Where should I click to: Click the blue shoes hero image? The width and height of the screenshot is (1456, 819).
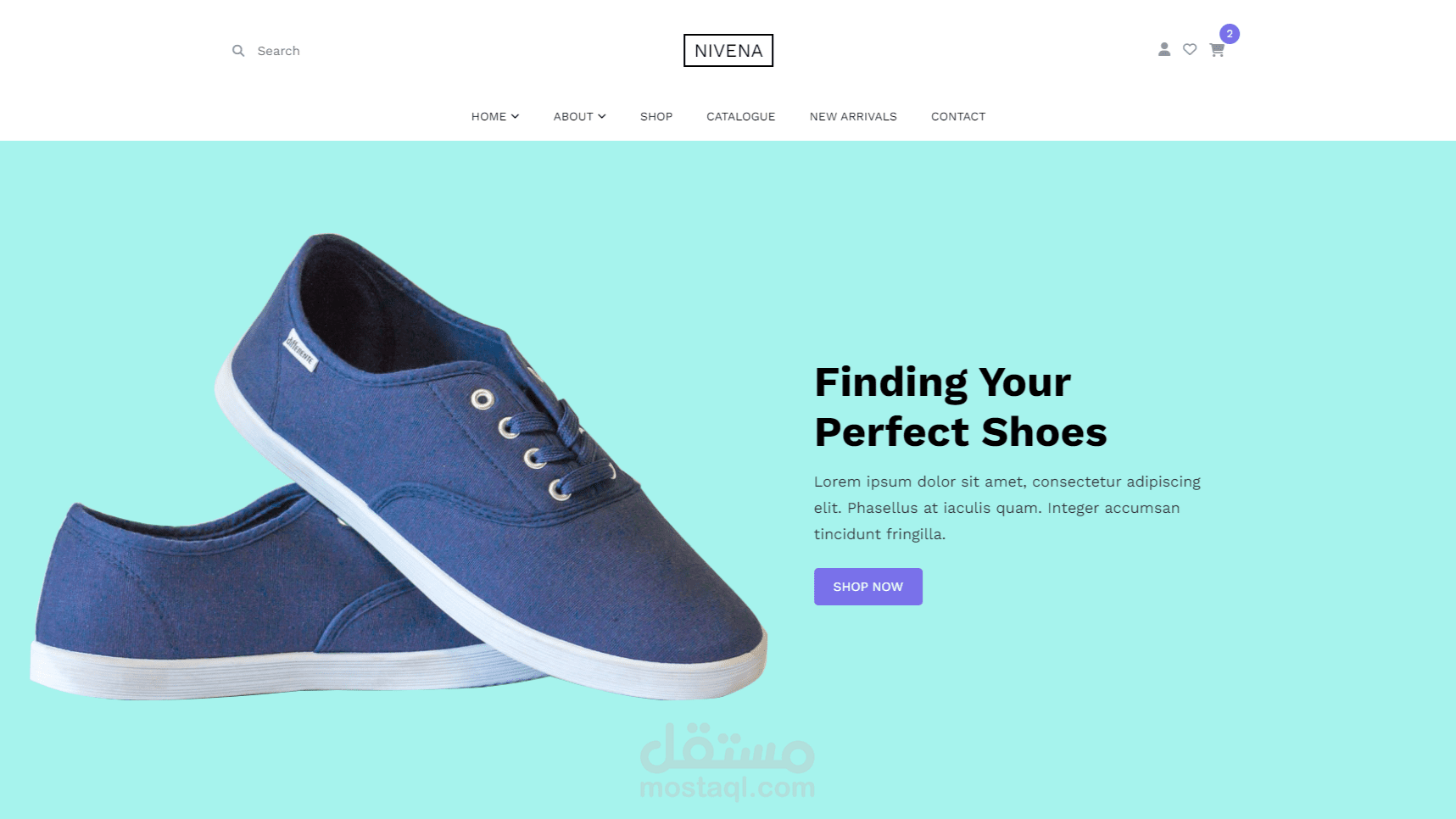[x=399, y=466]
